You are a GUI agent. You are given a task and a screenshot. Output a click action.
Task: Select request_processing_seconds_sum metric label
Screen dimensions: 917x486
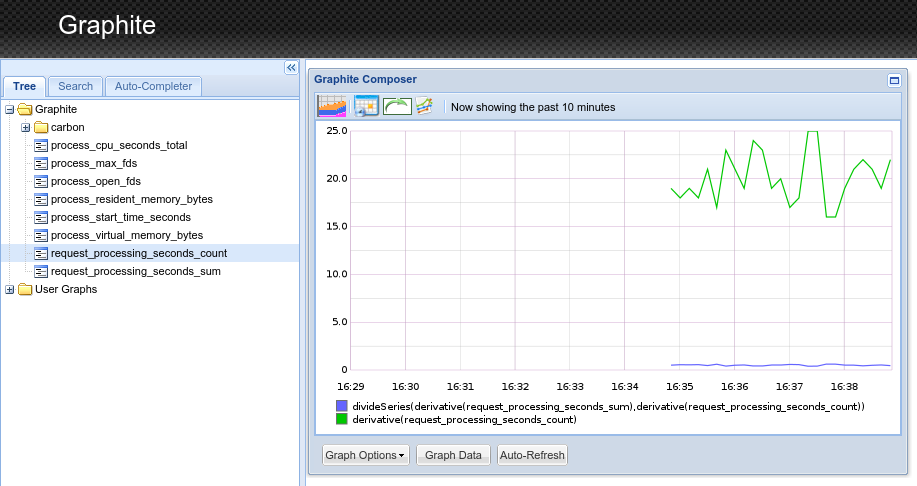tap(136, 272)
